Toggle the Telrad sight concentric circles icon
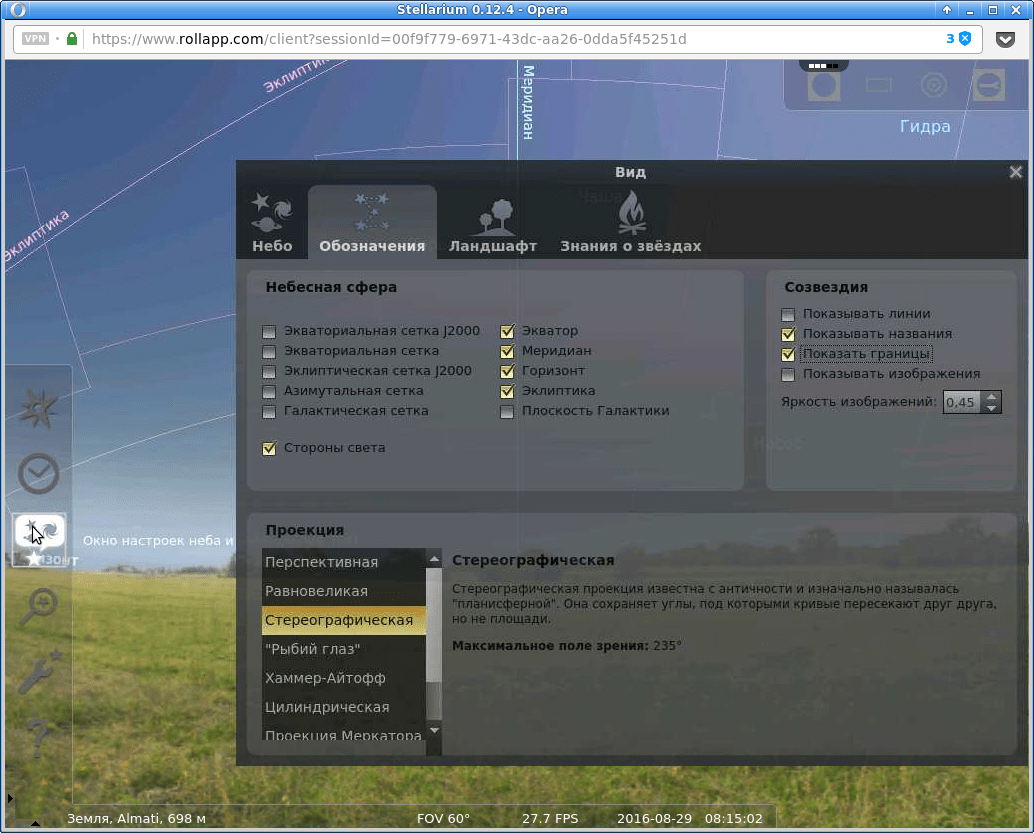1034x833 pixels. [x=933, y=85]
